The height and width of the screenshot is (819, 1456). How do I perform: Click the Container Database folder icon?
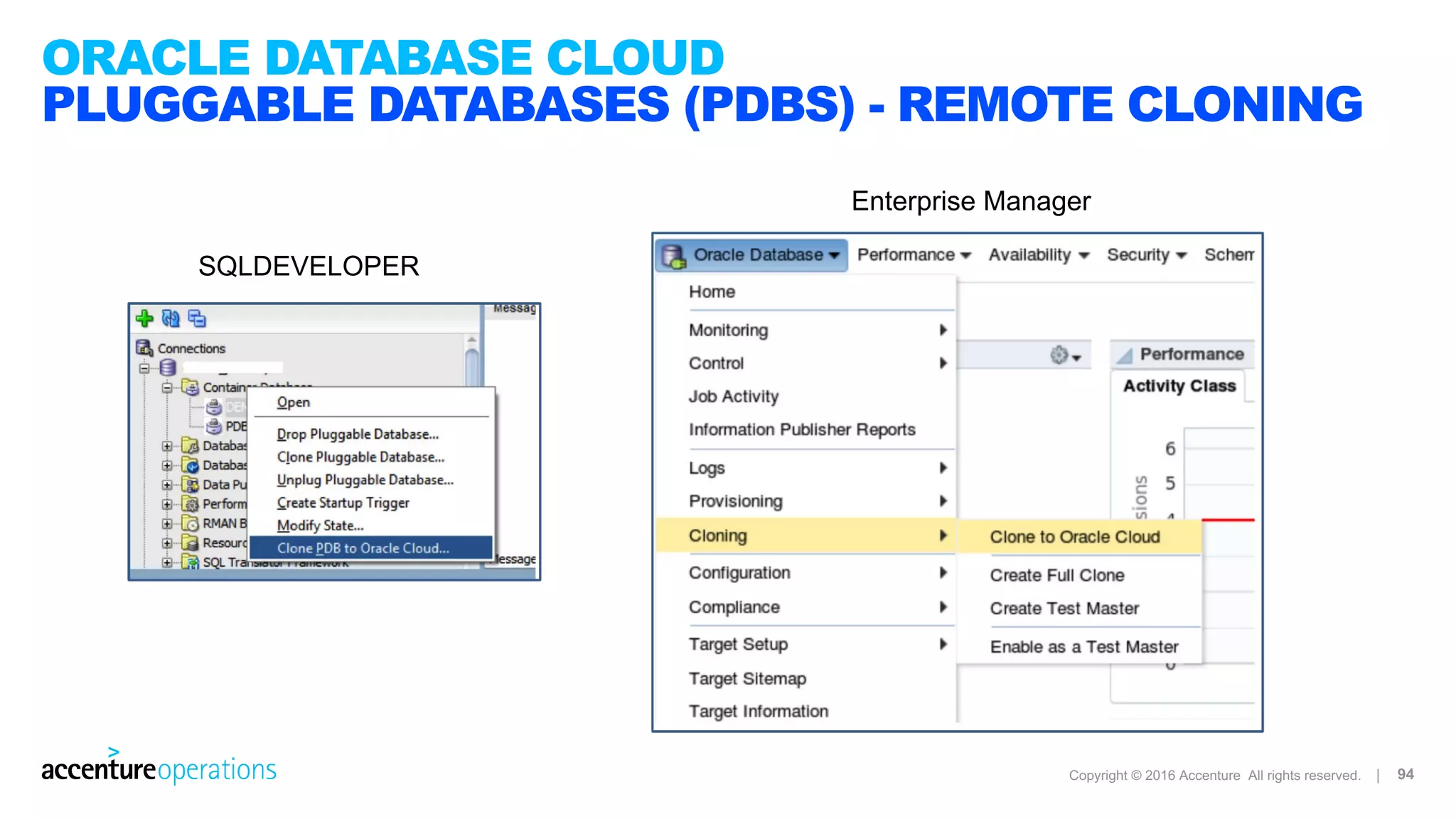(x=190, y=387)
